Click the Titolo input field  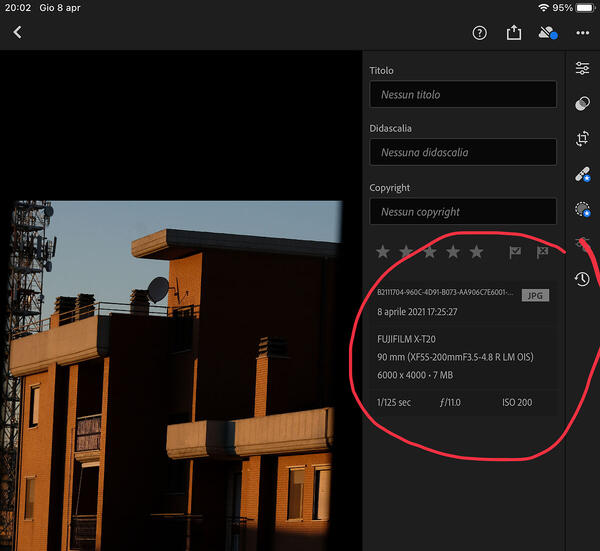point(462,94)
